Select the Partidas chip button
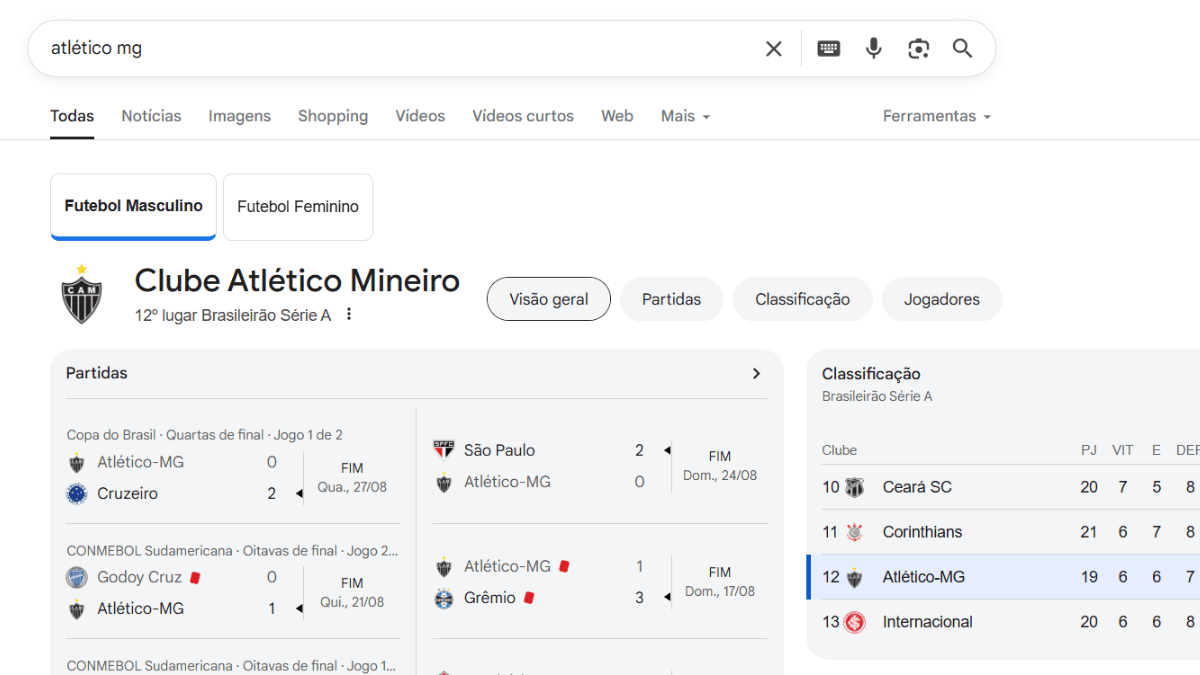 point(671,299)
